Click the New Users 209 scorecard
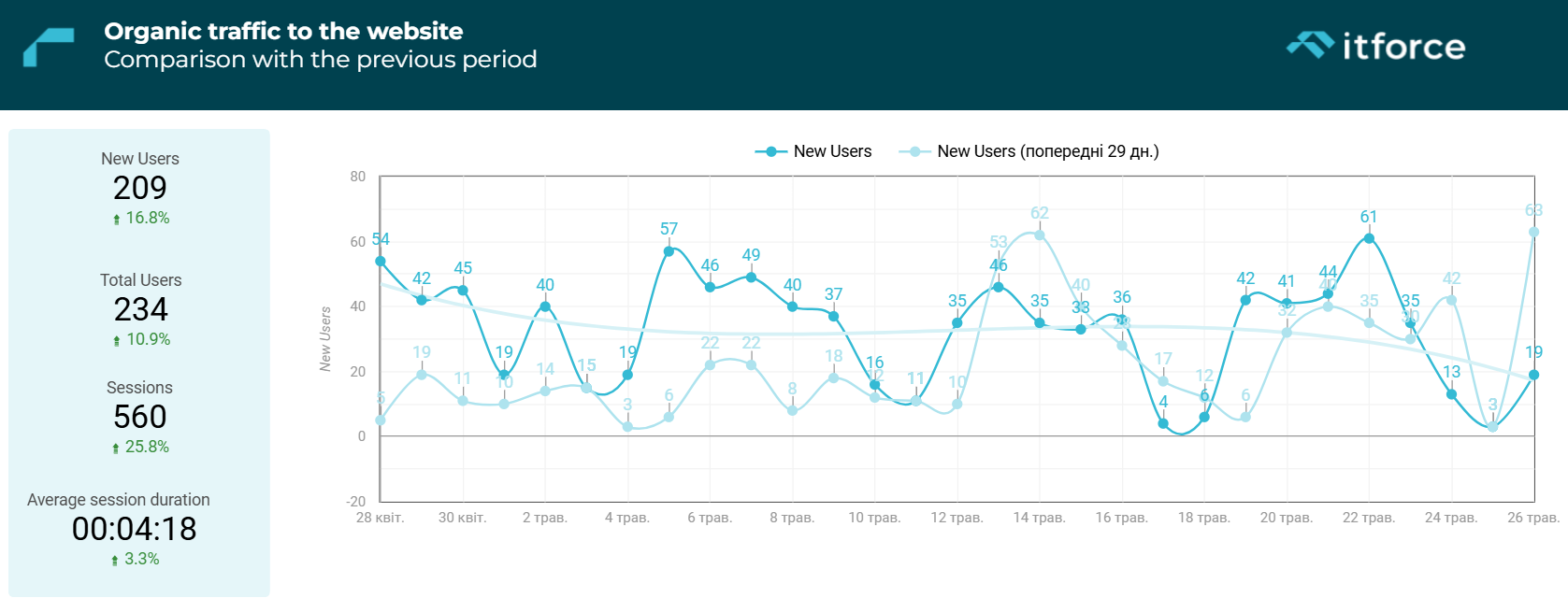Viewport: 1568px width, 598px height. pyautogui.click(x=140, y=188)
